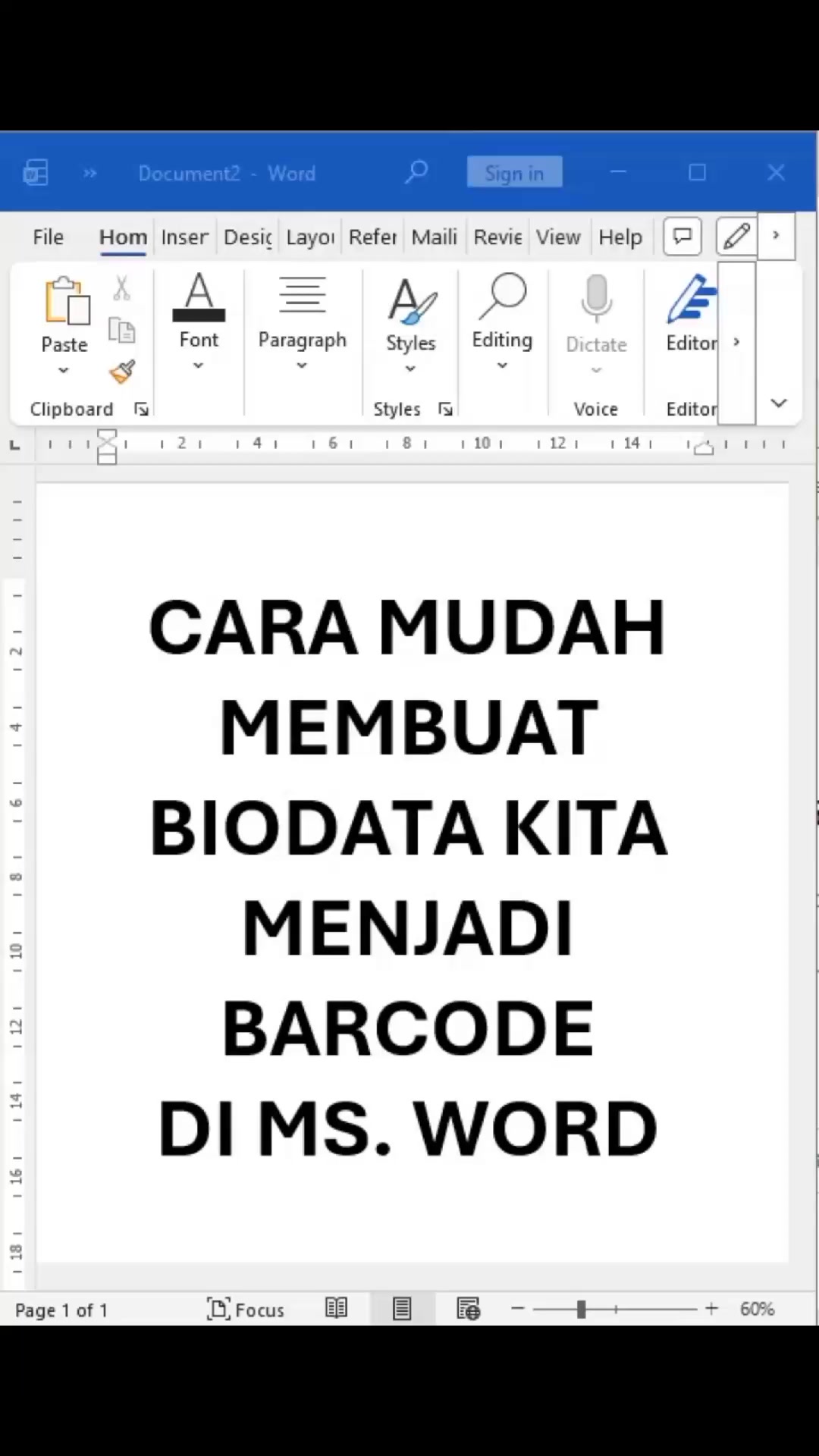Toggle Focus mode
The width and height of the screenshot is (819, 1456).
[x=246, y=1309]
